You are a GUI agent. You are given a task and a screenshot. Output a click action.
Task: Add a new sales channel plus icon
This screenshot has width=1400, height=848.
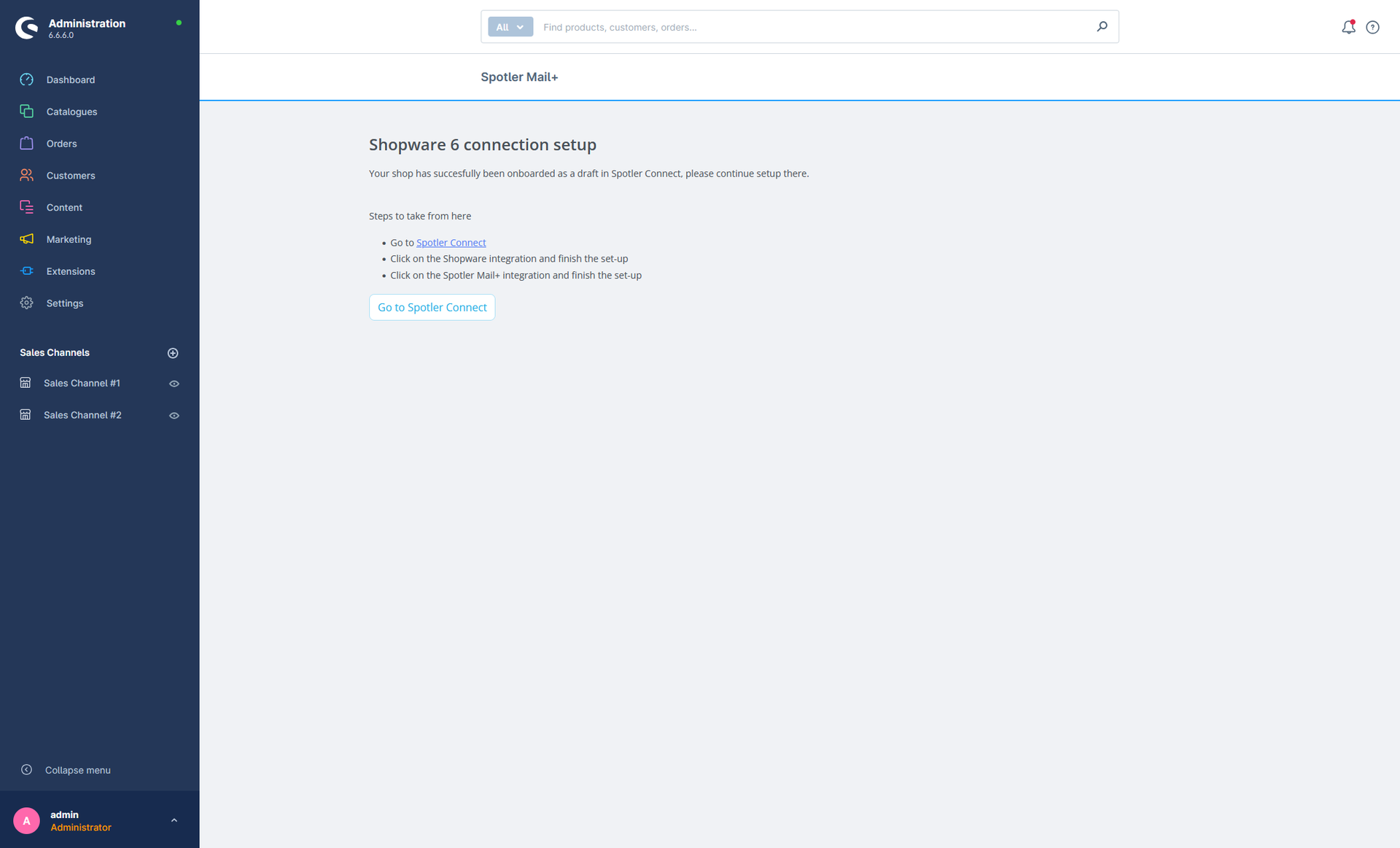[173, 353]
